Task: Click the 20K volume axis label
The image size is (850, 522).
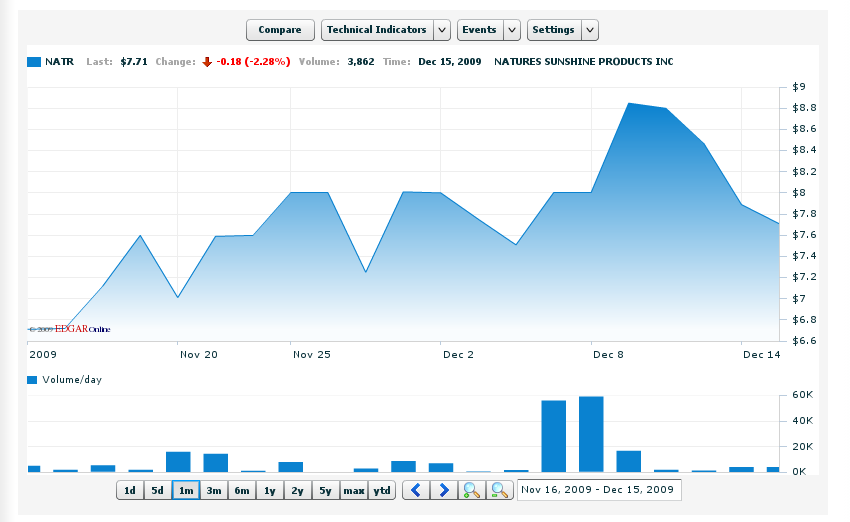Action: (x=803, y=447)
